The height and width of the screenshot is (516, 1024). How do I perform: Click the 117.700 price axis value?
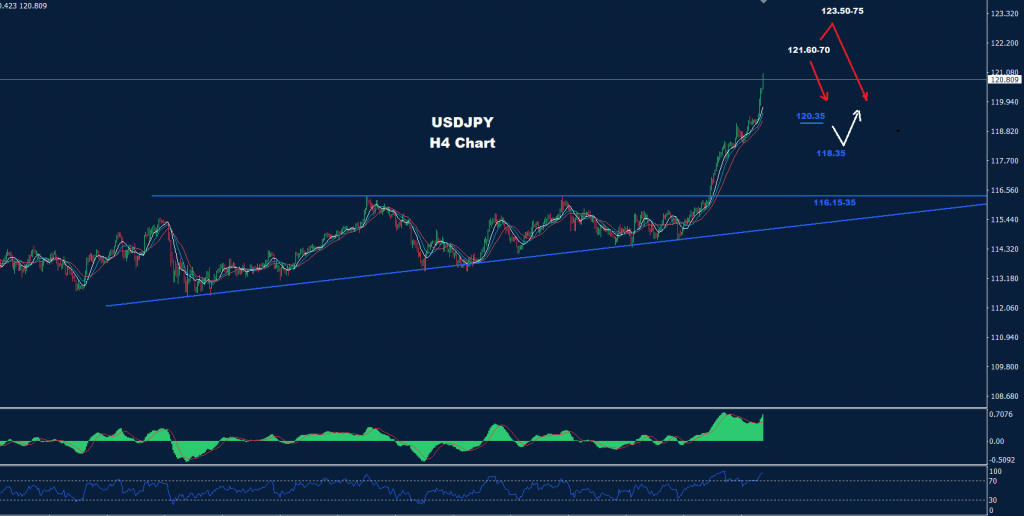pyautogui.click(x=1005, y=161)
